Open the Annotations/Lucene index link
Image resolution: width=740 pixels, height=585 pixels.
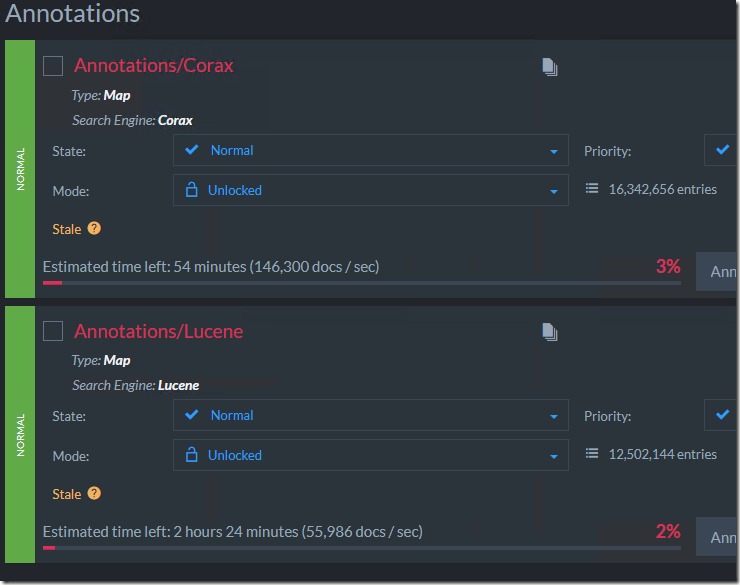click(159, 331)
